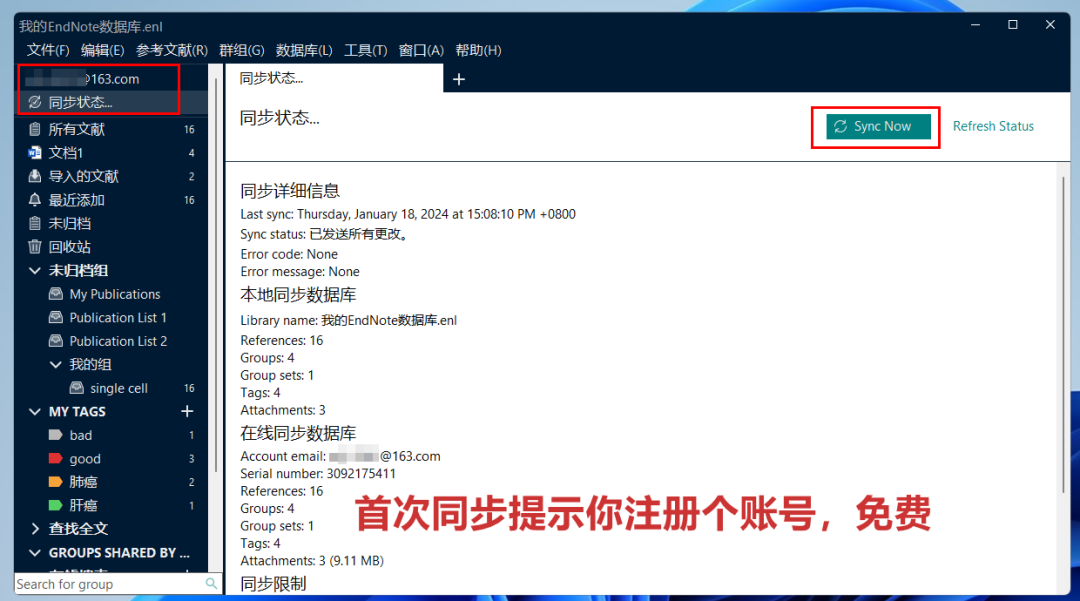Click the orange 肺癌 tag icon
This screenshot has width=1080, height=601.
tap(56, 482)
